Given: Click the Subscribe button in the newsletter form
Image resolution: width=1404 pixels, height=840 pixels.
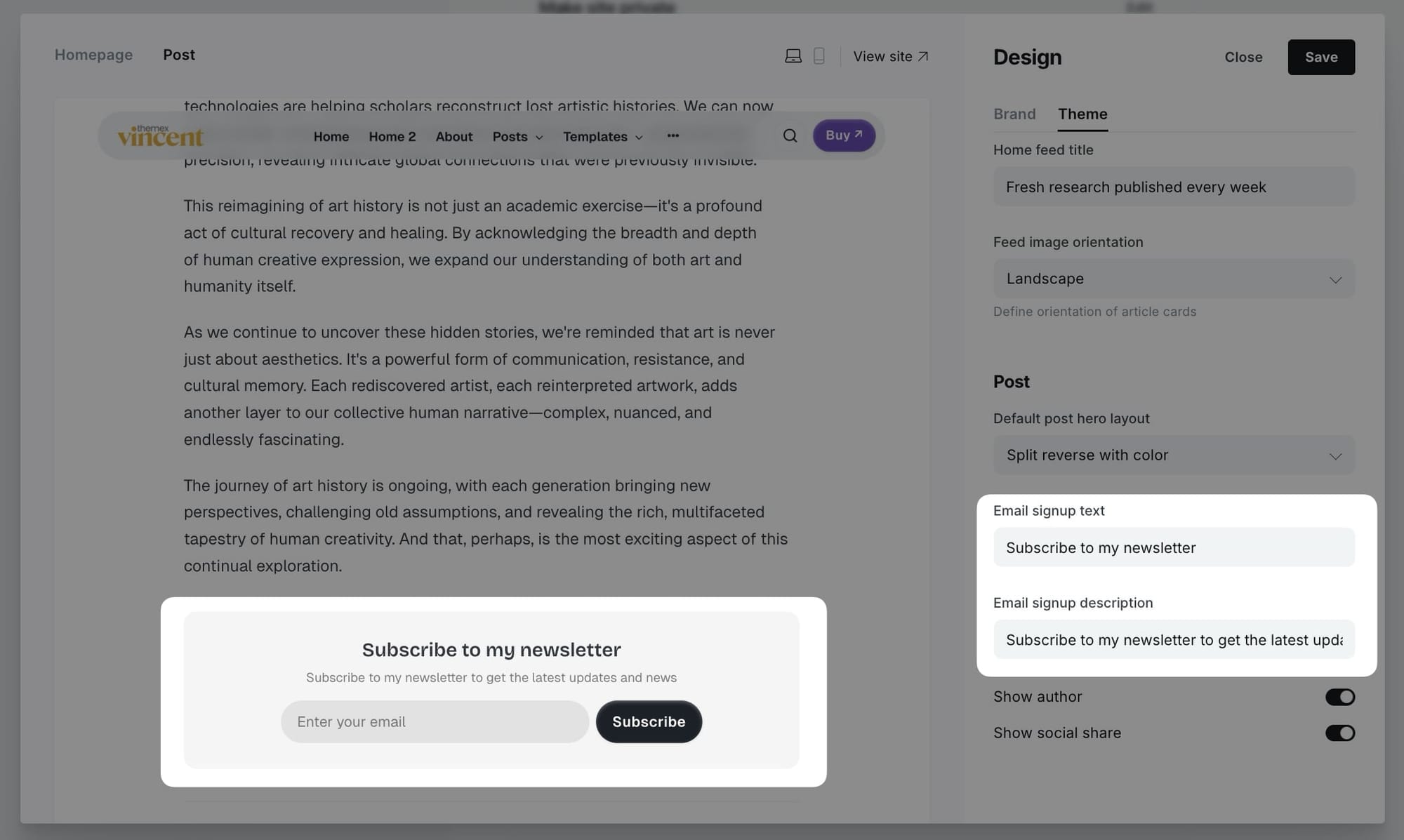Looking at the screenshot, I should (648, 721).
